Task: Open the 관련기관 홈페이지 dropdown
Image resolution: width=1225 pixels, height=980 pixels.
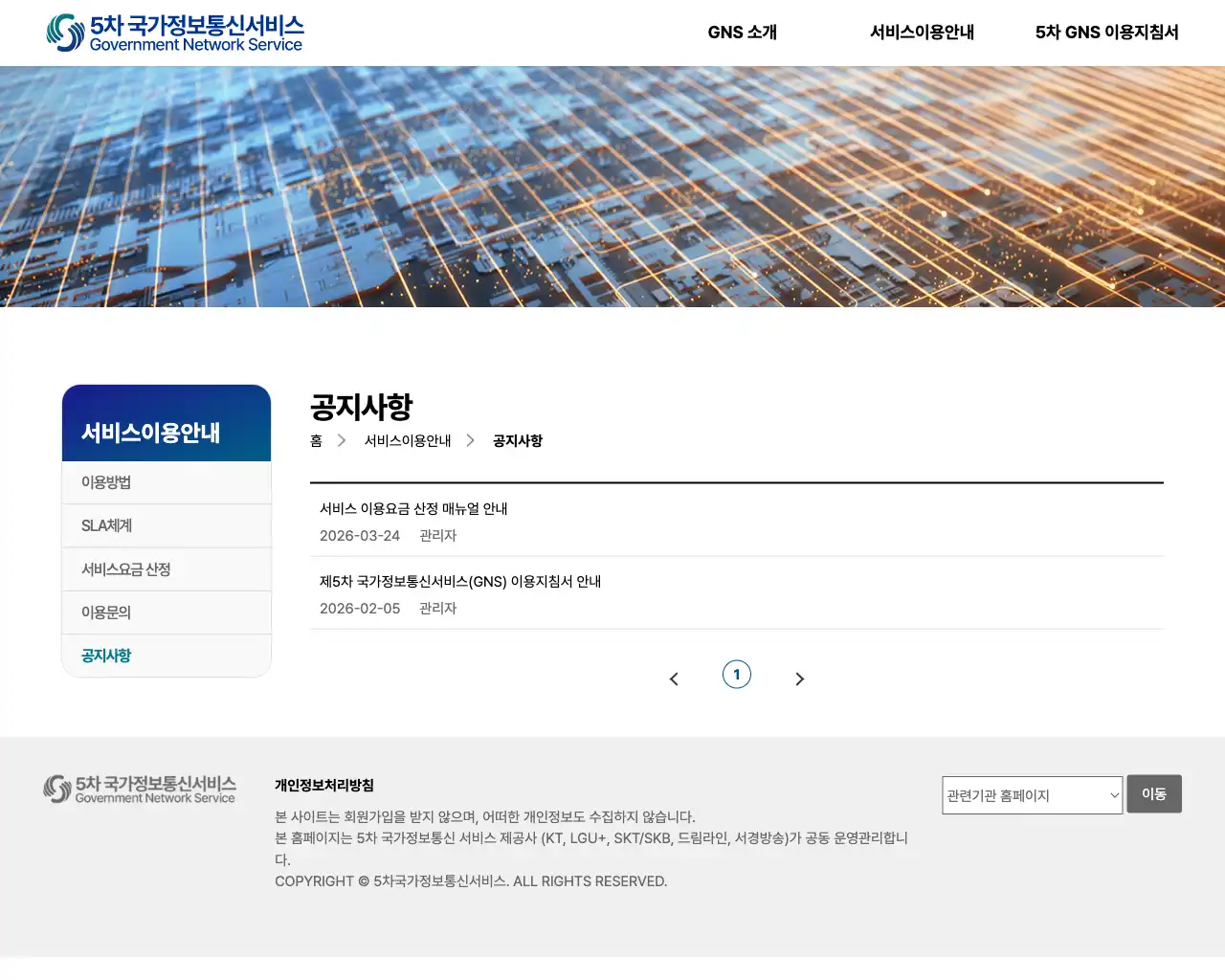Action: [1032, 795]
